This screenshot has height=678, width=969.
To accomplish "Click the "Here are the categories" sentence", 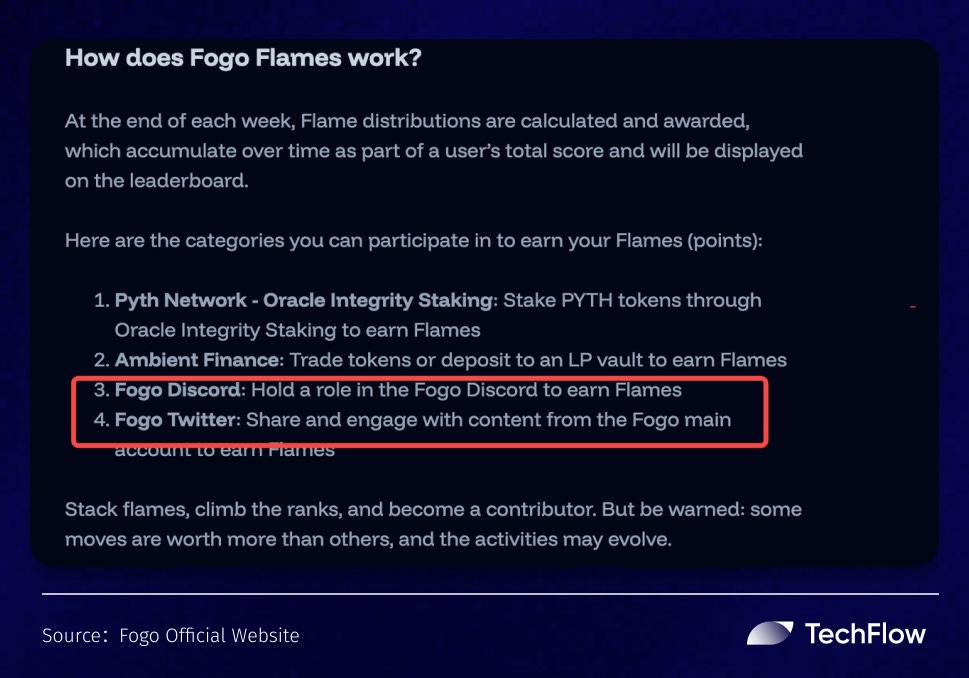I will (x=414, y=241).
